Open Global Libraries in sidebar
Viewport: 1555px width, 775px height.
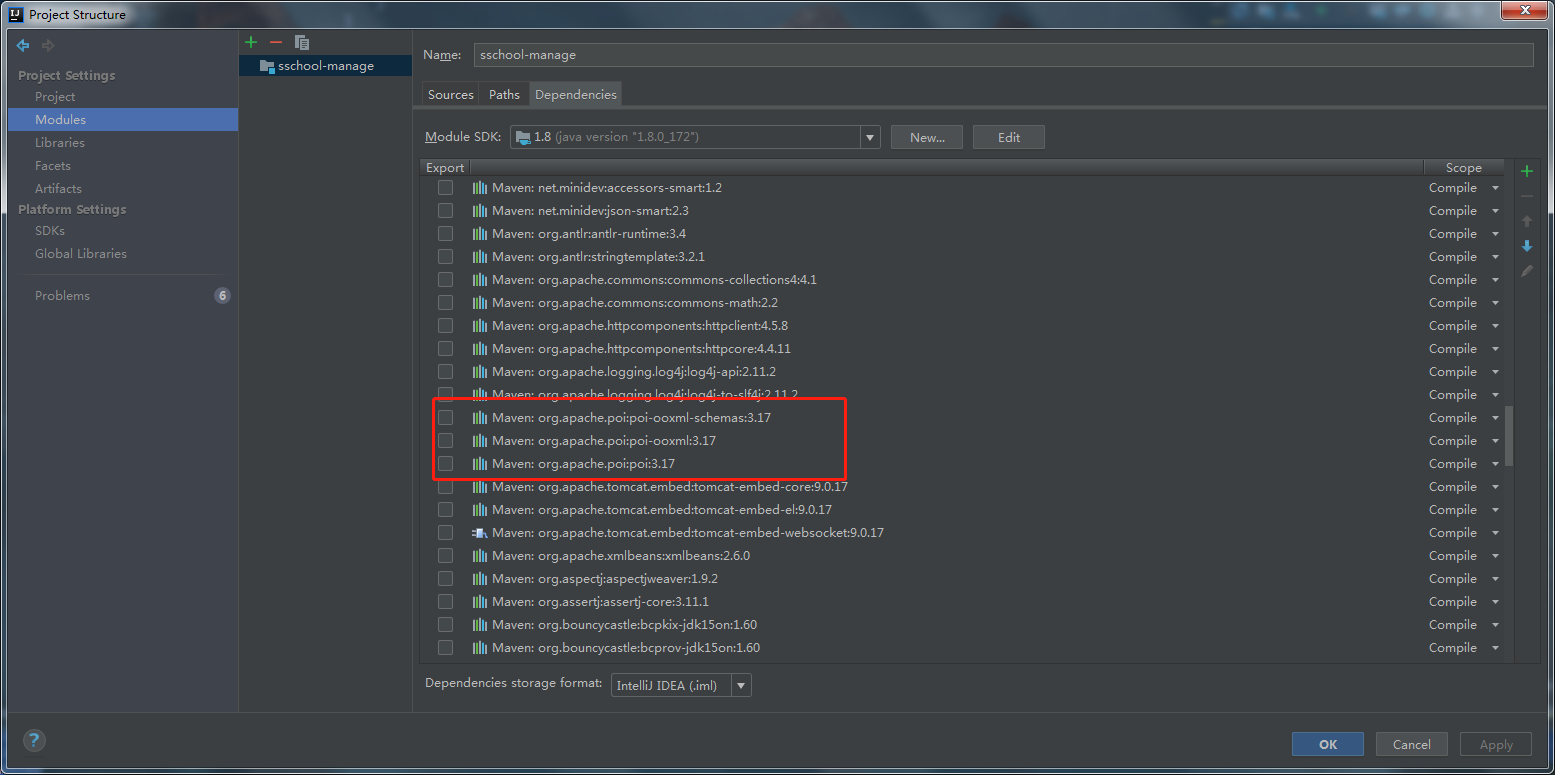81,254
